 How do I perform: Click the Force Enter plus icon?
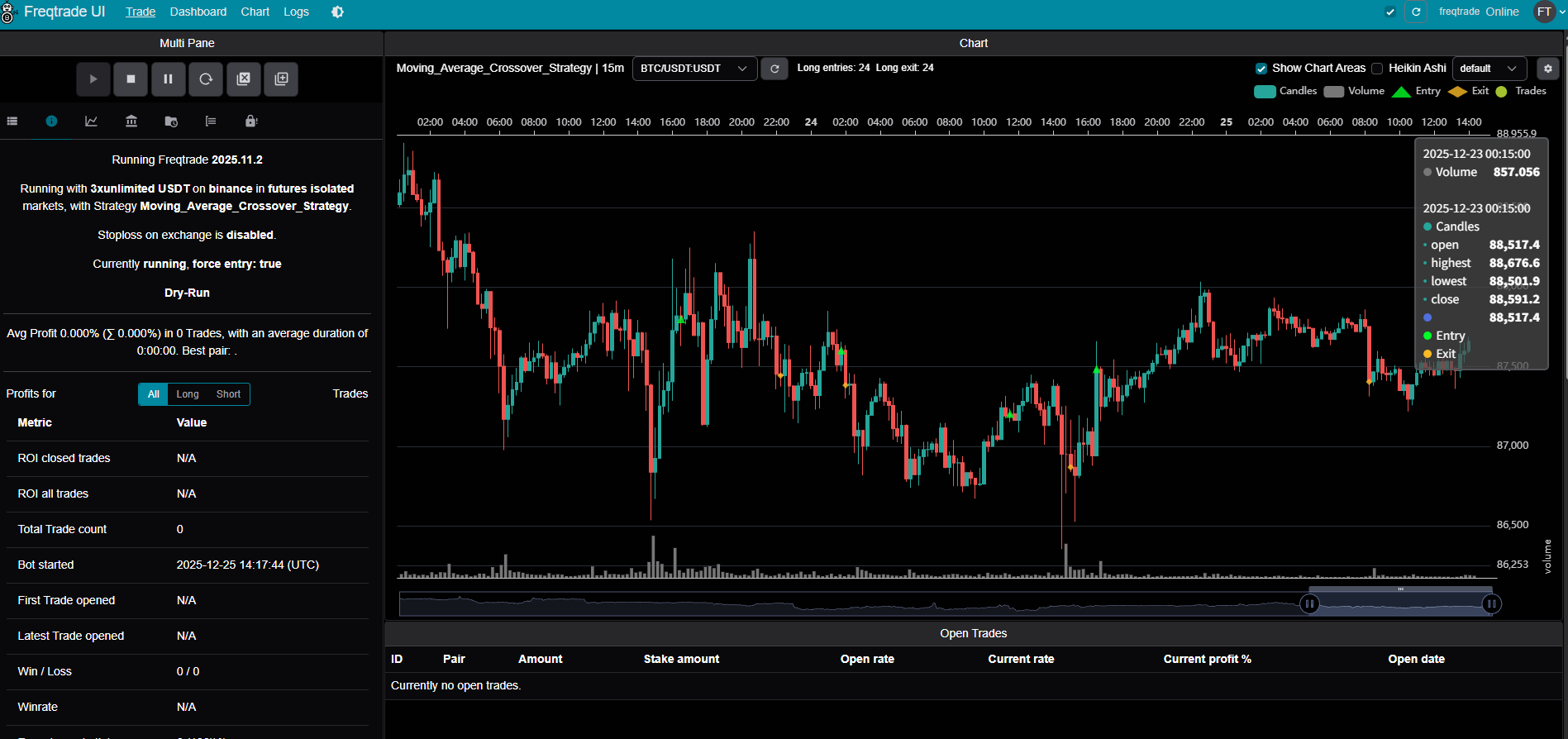pos(281,79)
